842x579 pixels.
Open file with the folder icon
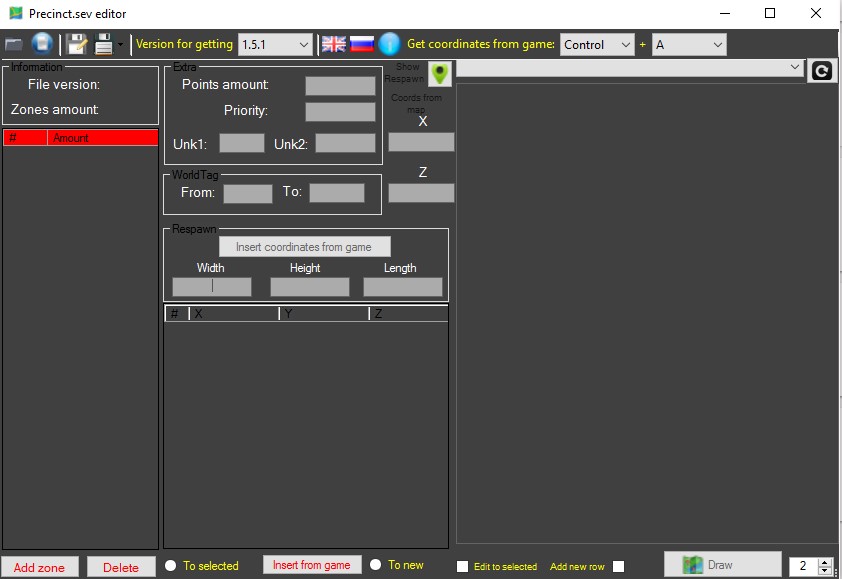14,45
